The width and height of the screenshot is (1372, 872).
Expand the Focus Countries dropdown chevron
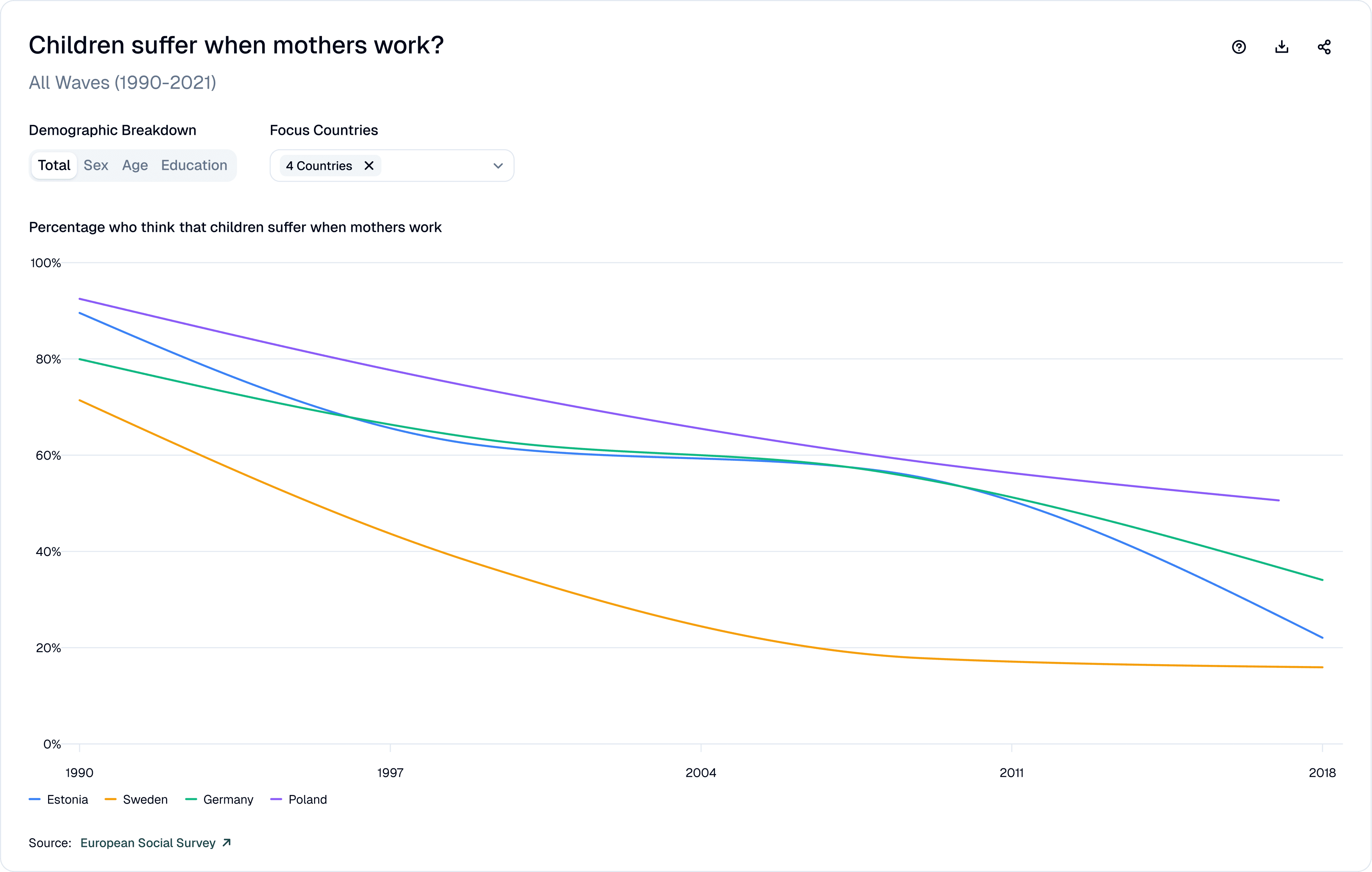(498, 166)
